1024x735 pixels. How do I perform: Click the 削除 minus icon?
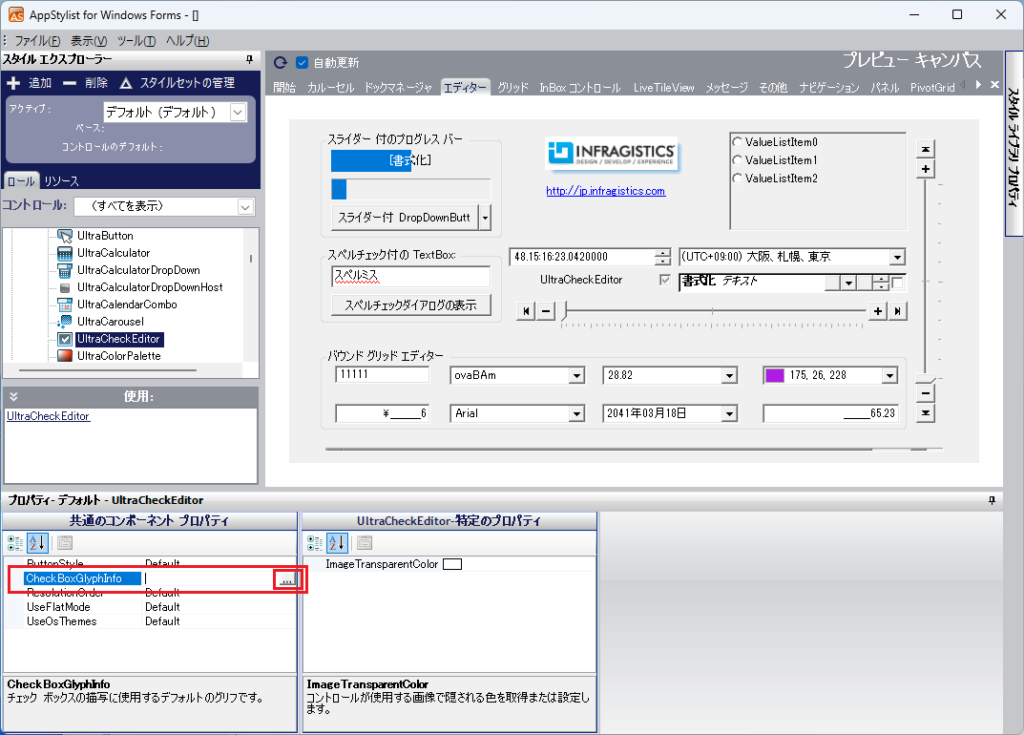[69, 83]
